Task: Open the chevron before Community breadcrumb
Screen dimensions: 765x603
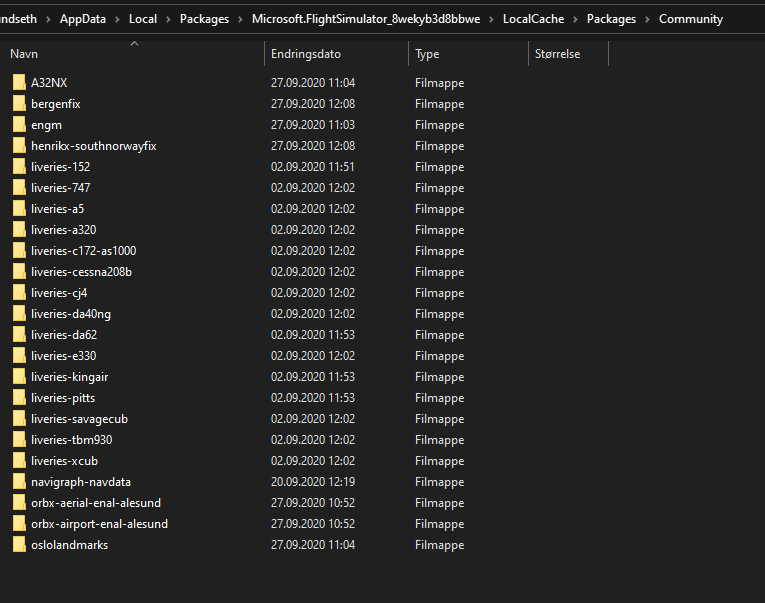Action: [x=647, y=20]
